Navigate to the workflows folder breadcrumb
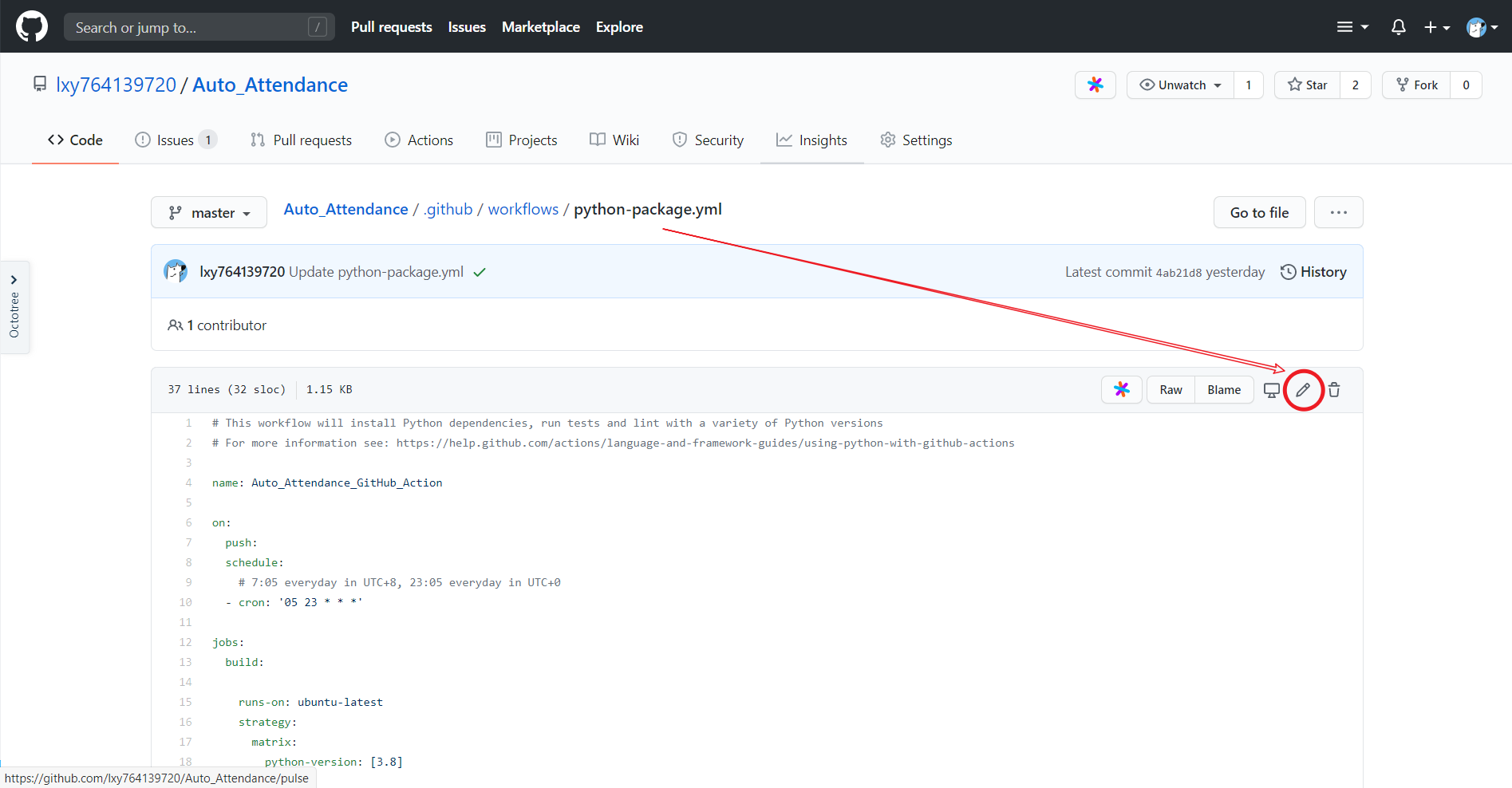This screenshot has height=788, width=1512. [523, 209]
